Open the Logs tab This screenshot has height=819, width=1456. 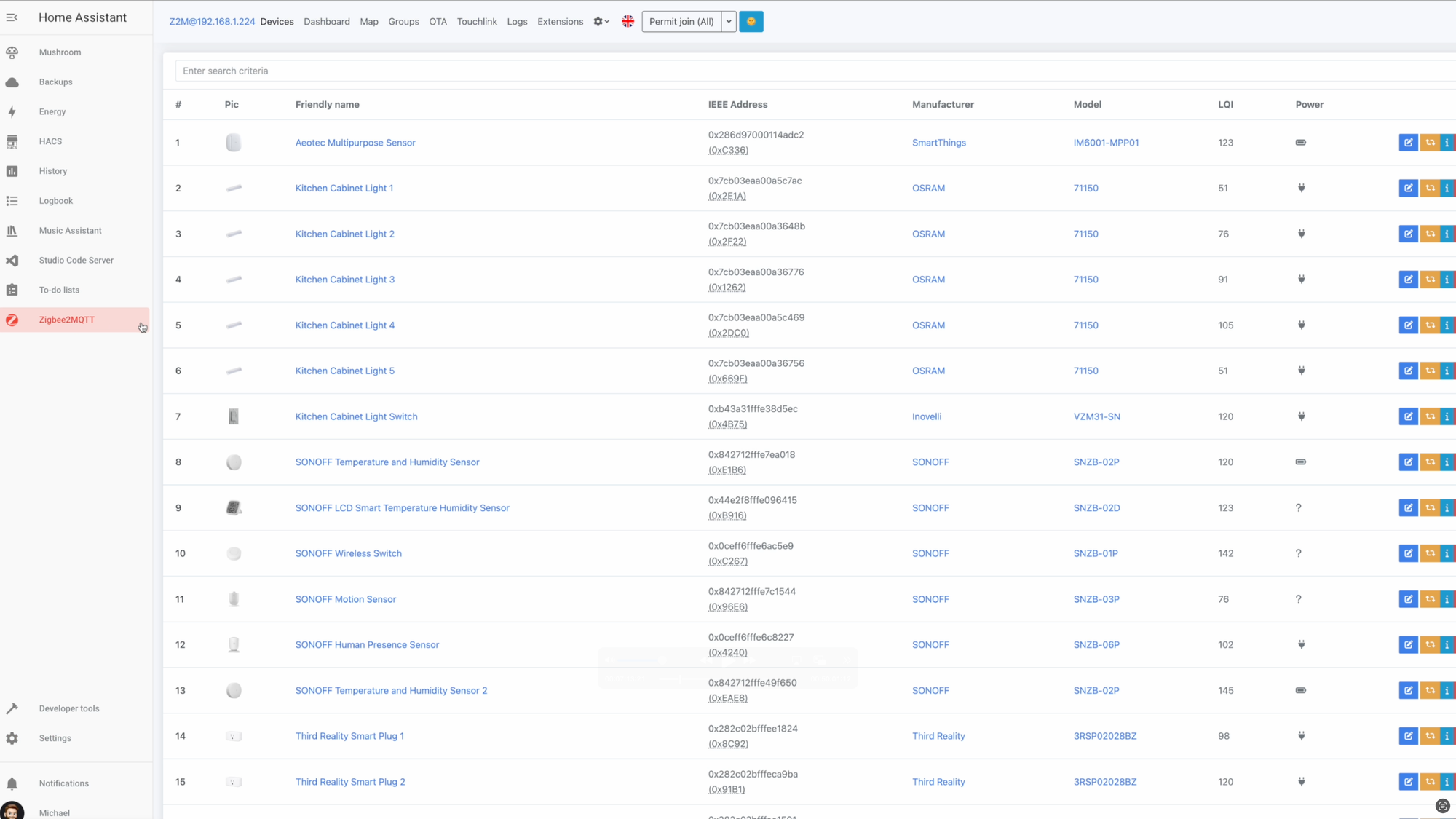tap(517, 22)
